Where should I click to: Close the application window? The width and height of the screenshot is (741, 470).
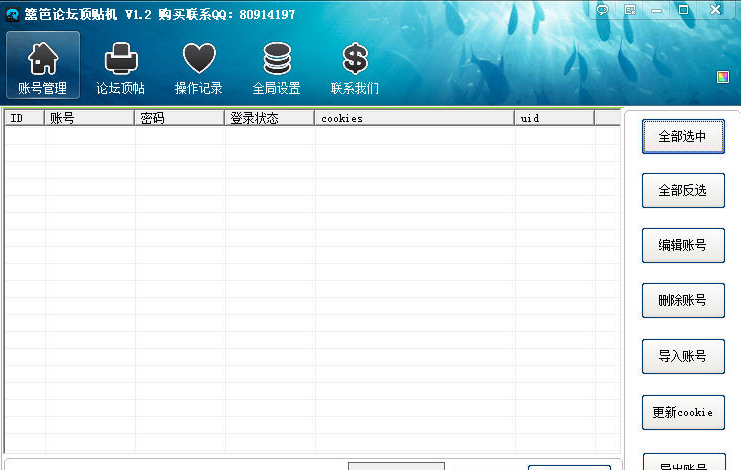point(715,9)
